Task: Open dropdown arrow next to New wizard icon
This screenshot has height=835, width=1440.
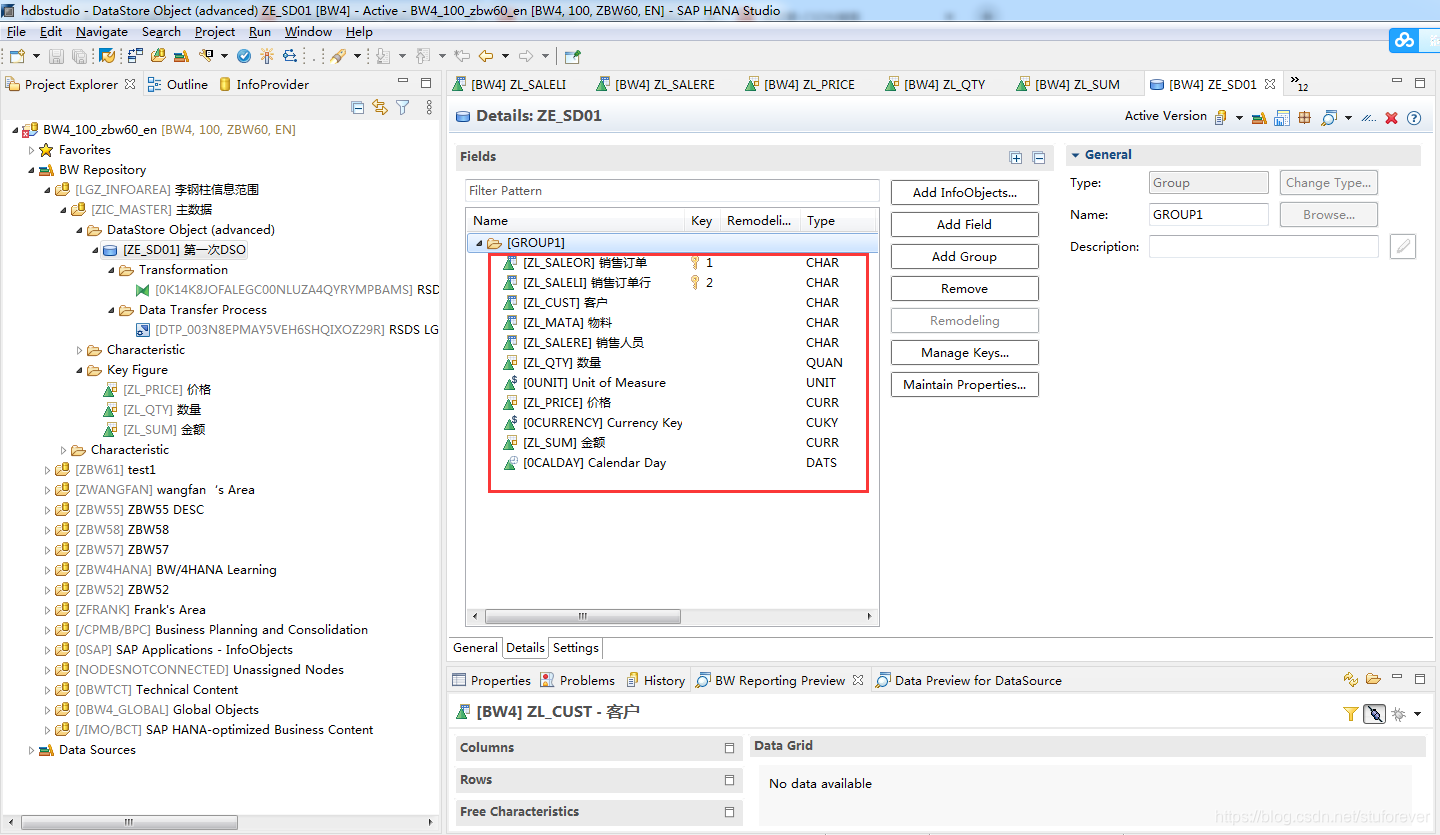Action: pos(37,56)
